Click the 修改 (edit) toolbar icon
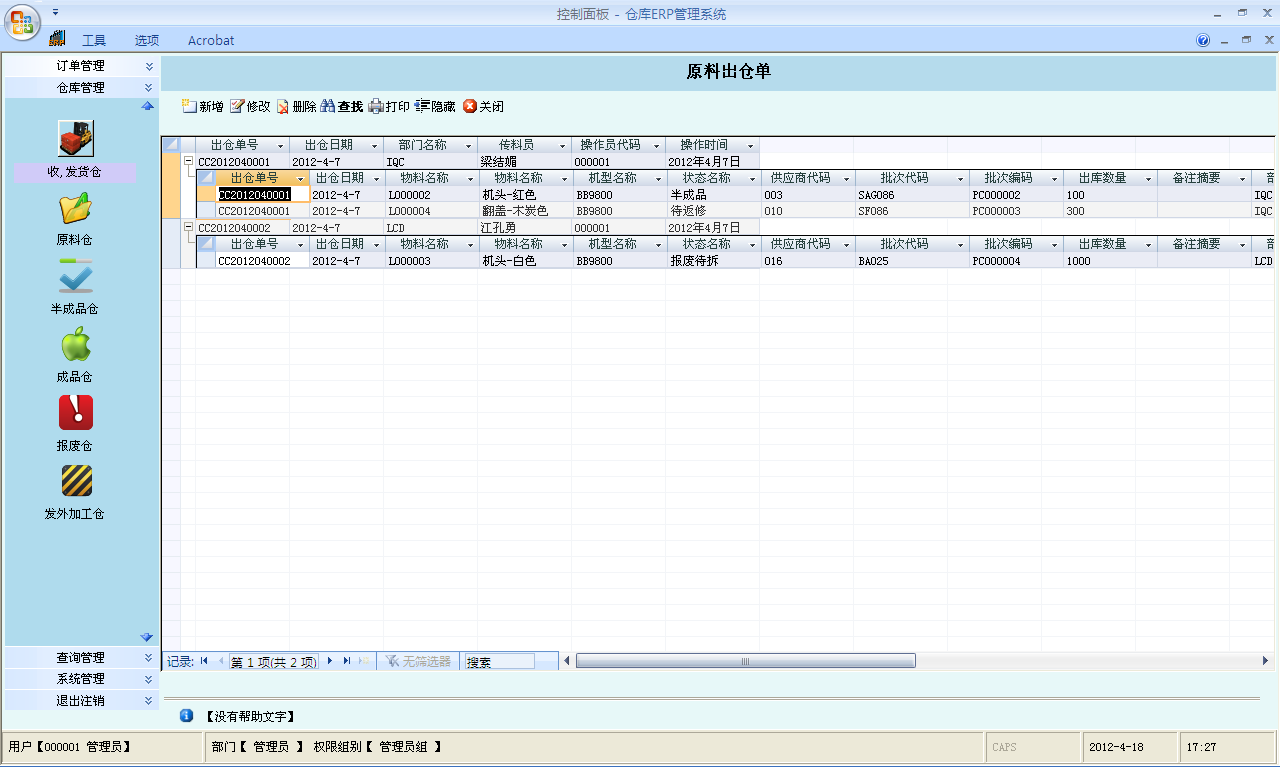 (237, 106)
